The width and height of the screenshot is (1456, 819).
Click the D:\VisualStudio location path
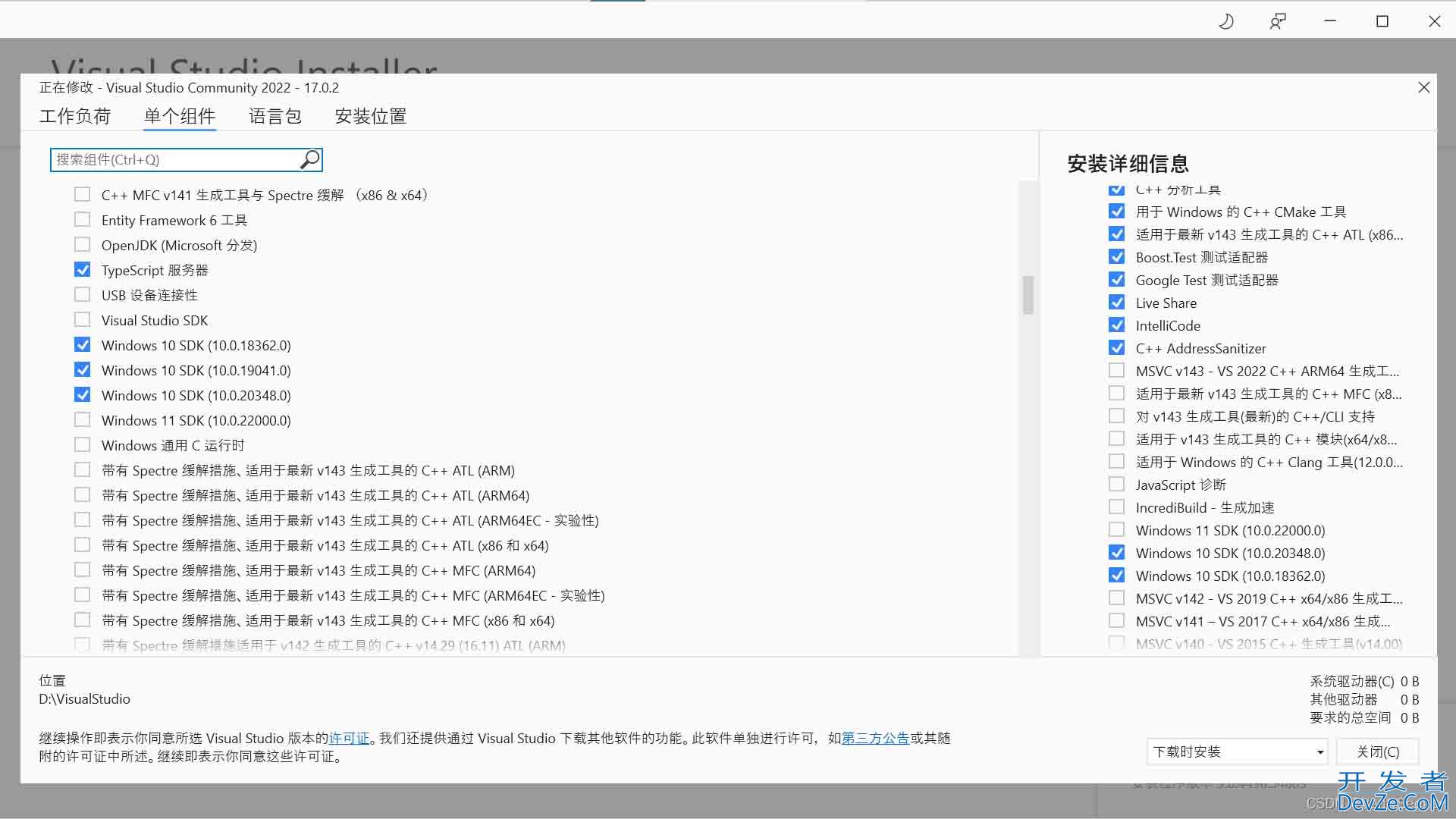85,698
